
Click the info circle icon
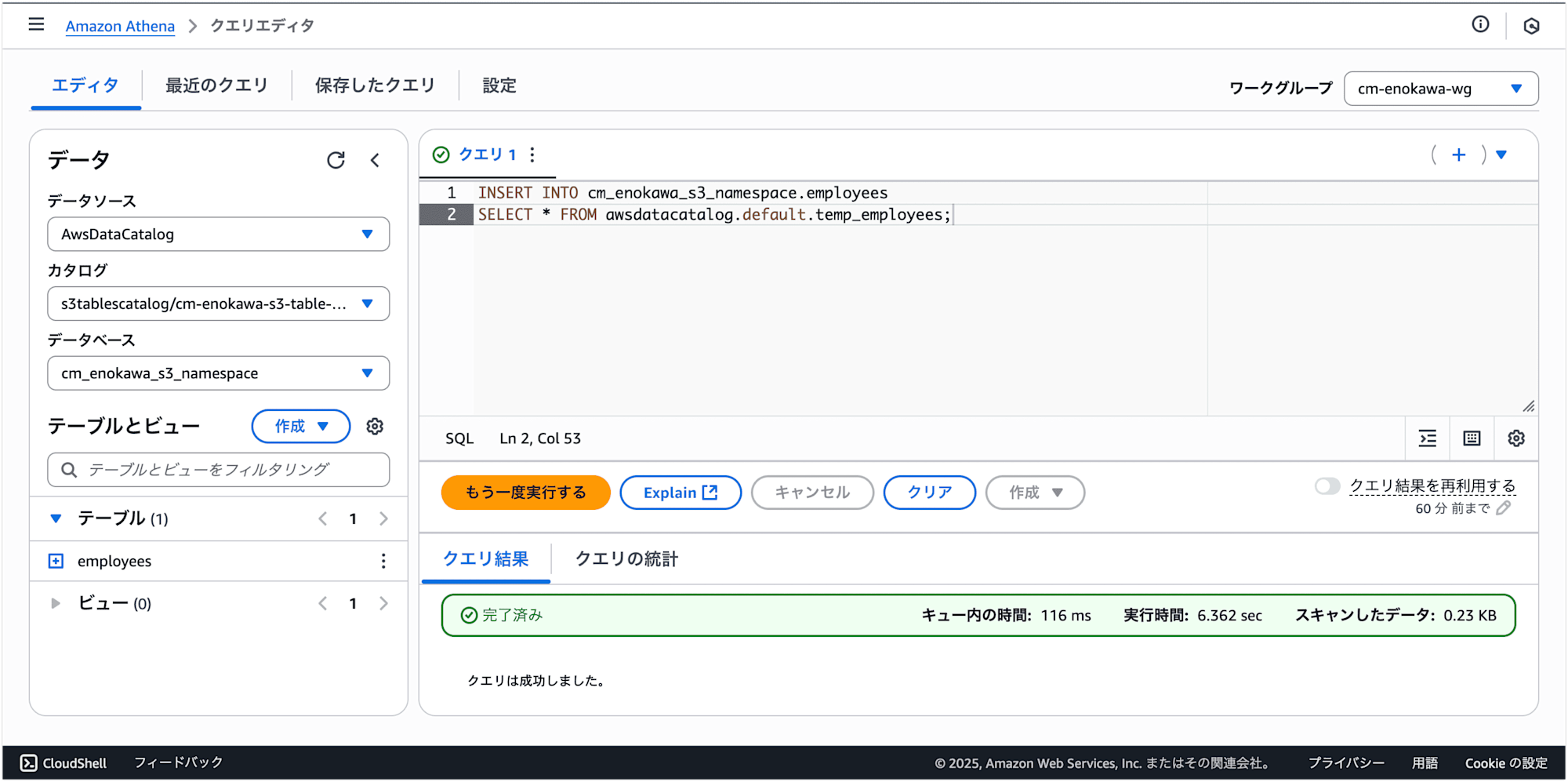pyautogui.click(x=1480, y=24)
